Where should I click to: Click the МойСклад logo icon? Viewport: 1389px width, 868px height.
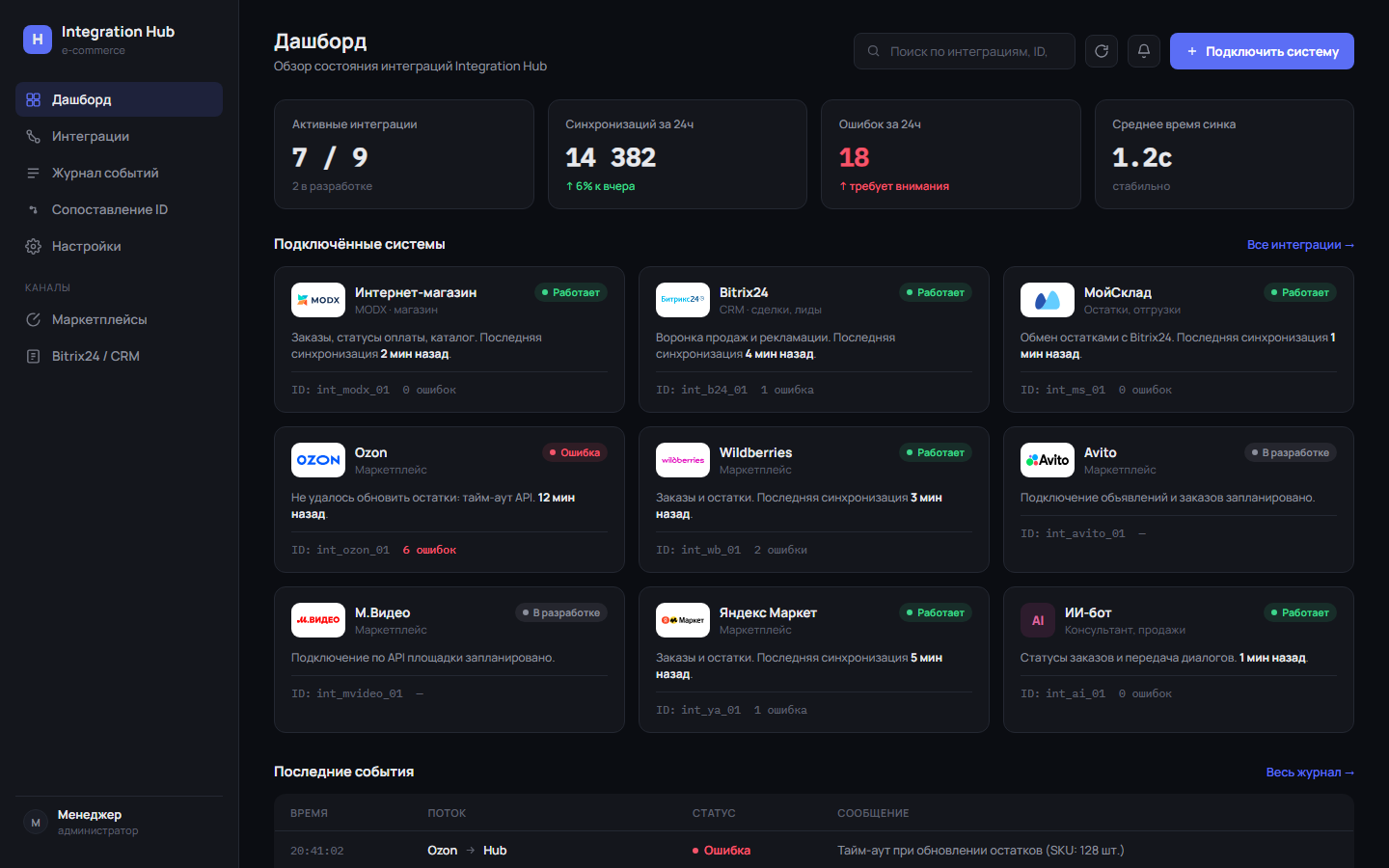click(x=1048, y=300)
